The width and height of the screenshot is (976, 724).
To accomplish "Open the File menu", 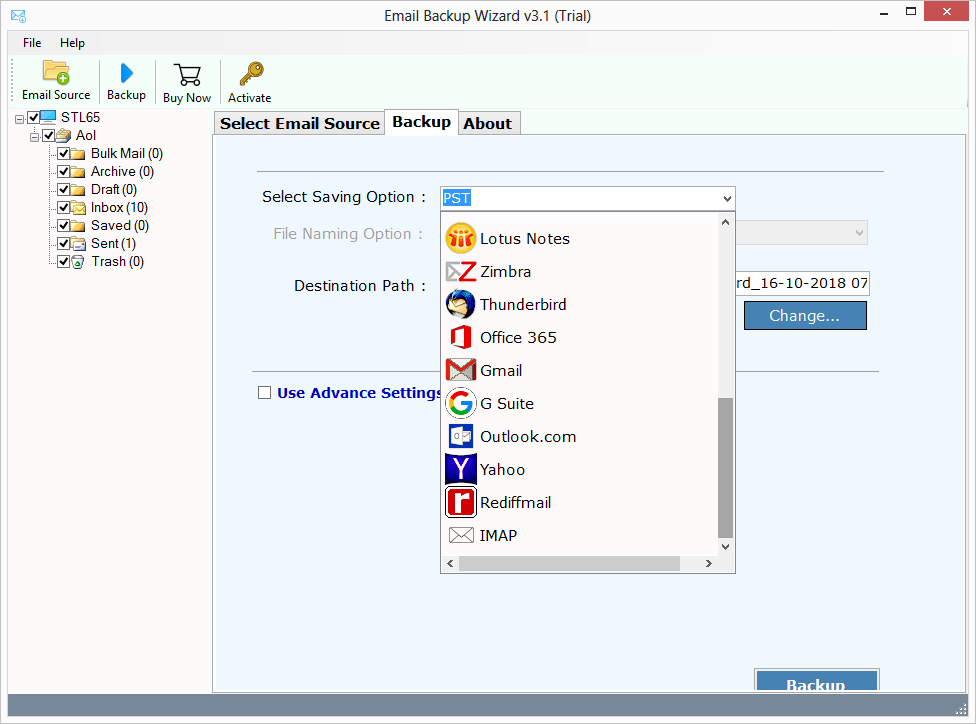I will coord(32,43).
